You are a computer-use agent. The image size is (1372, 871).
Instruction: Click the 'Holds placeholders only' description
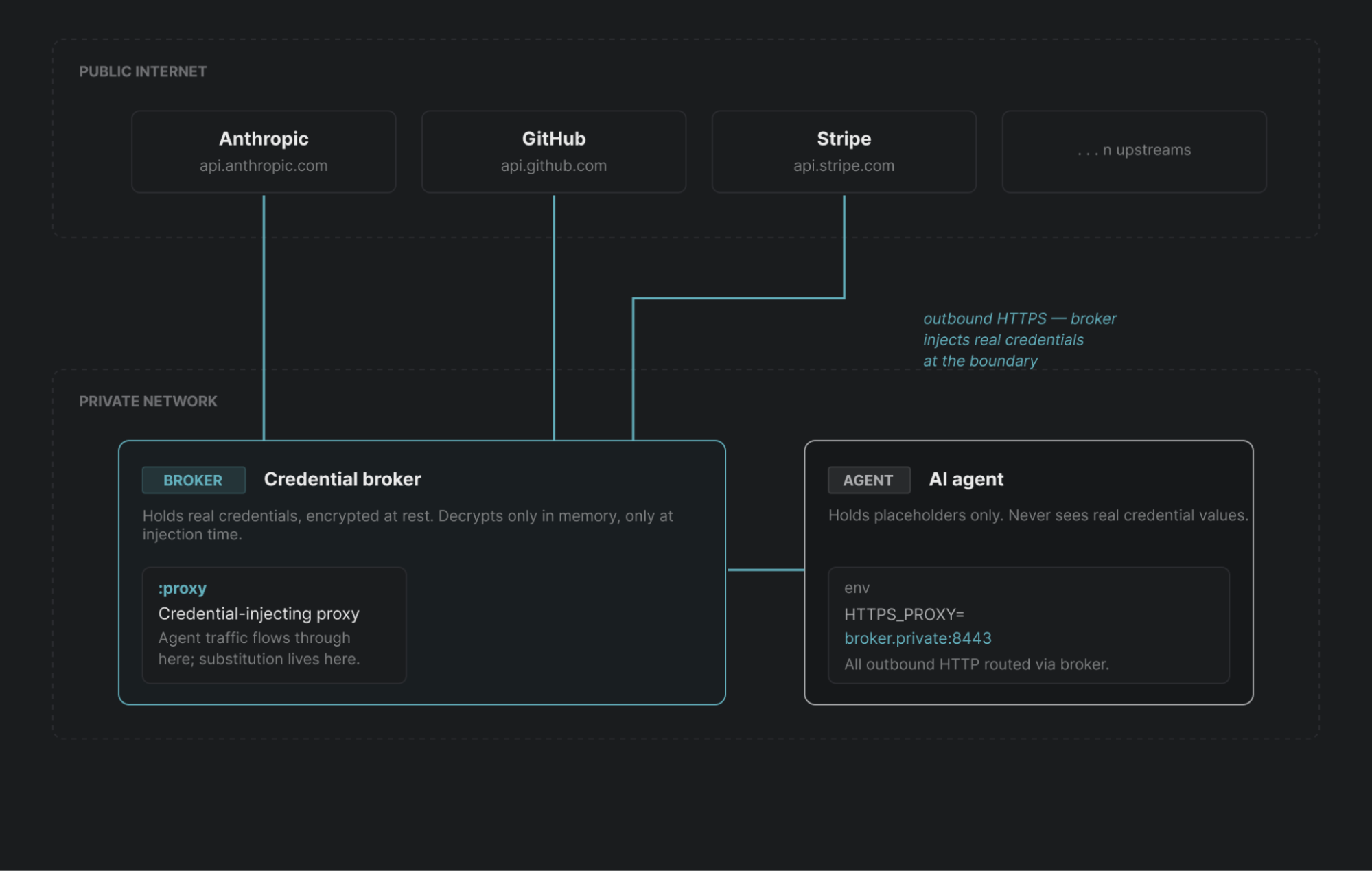pos(1038,515)
